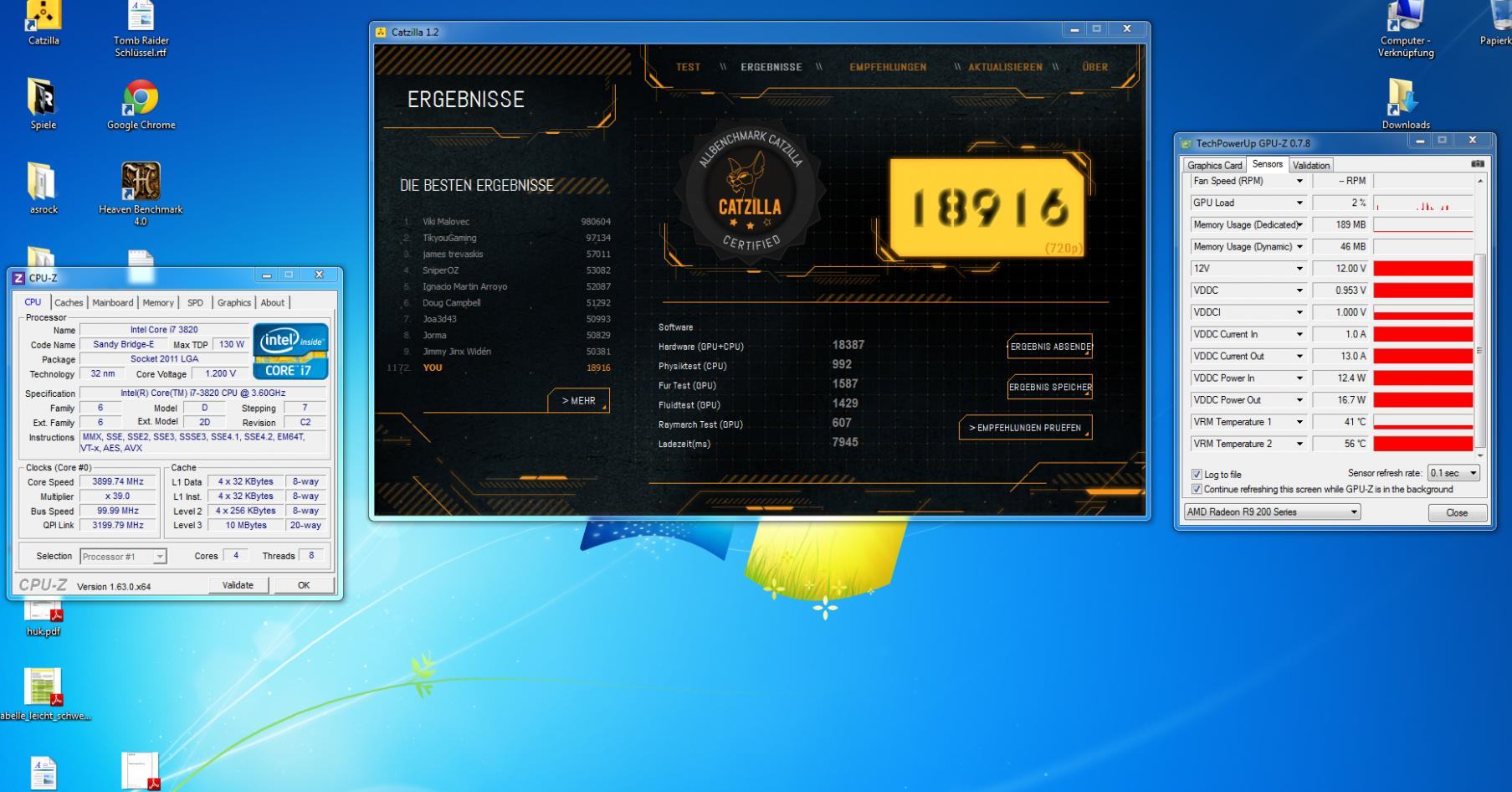Open the Catzilla desktop shortcut
The image size is (1512, 792).
pyautogui.click(x=44, y=23)
